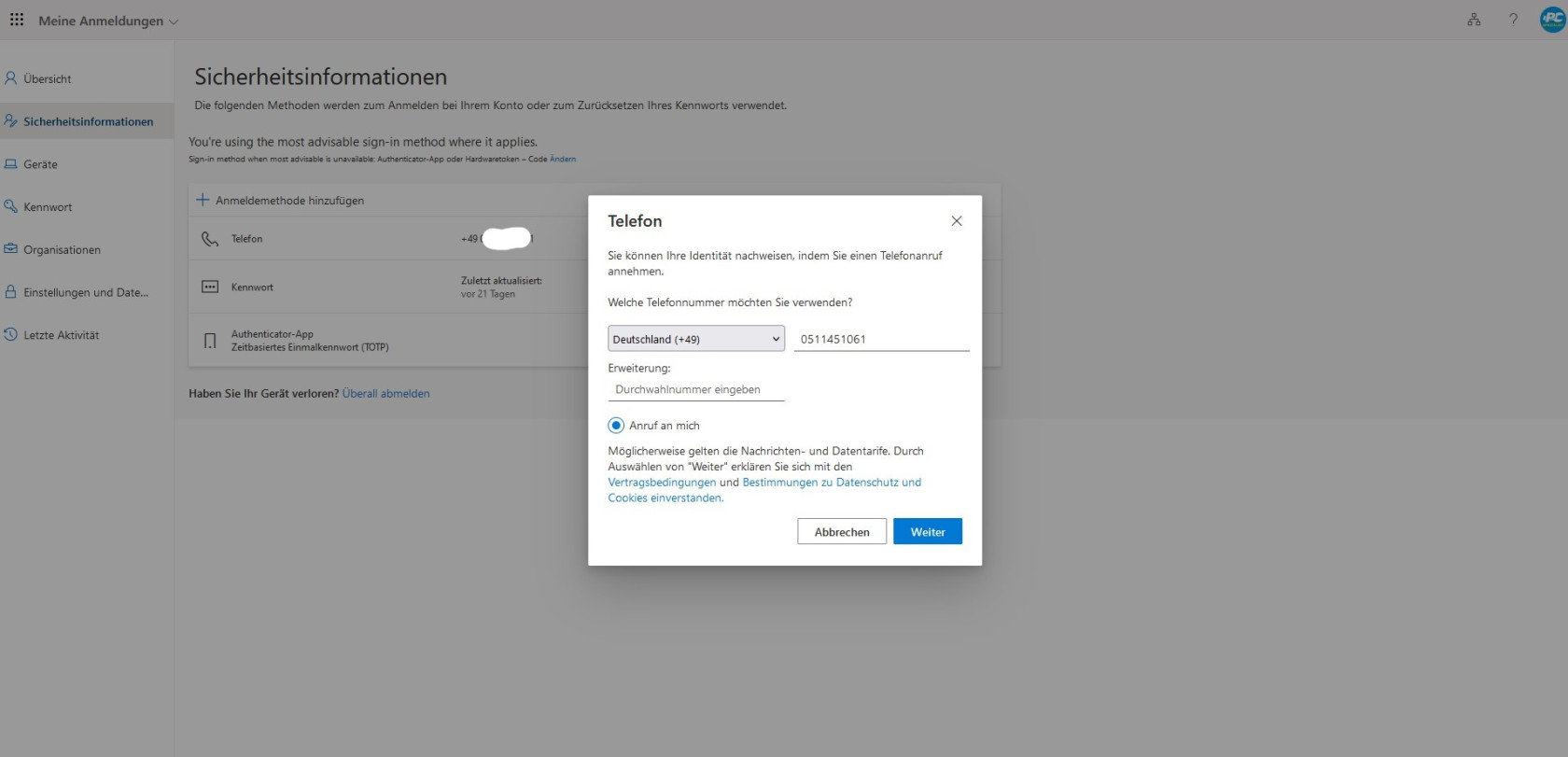The image size is (1568, 757).
Task: Go to Geräte in the sidebar
Action: [40, 164]
